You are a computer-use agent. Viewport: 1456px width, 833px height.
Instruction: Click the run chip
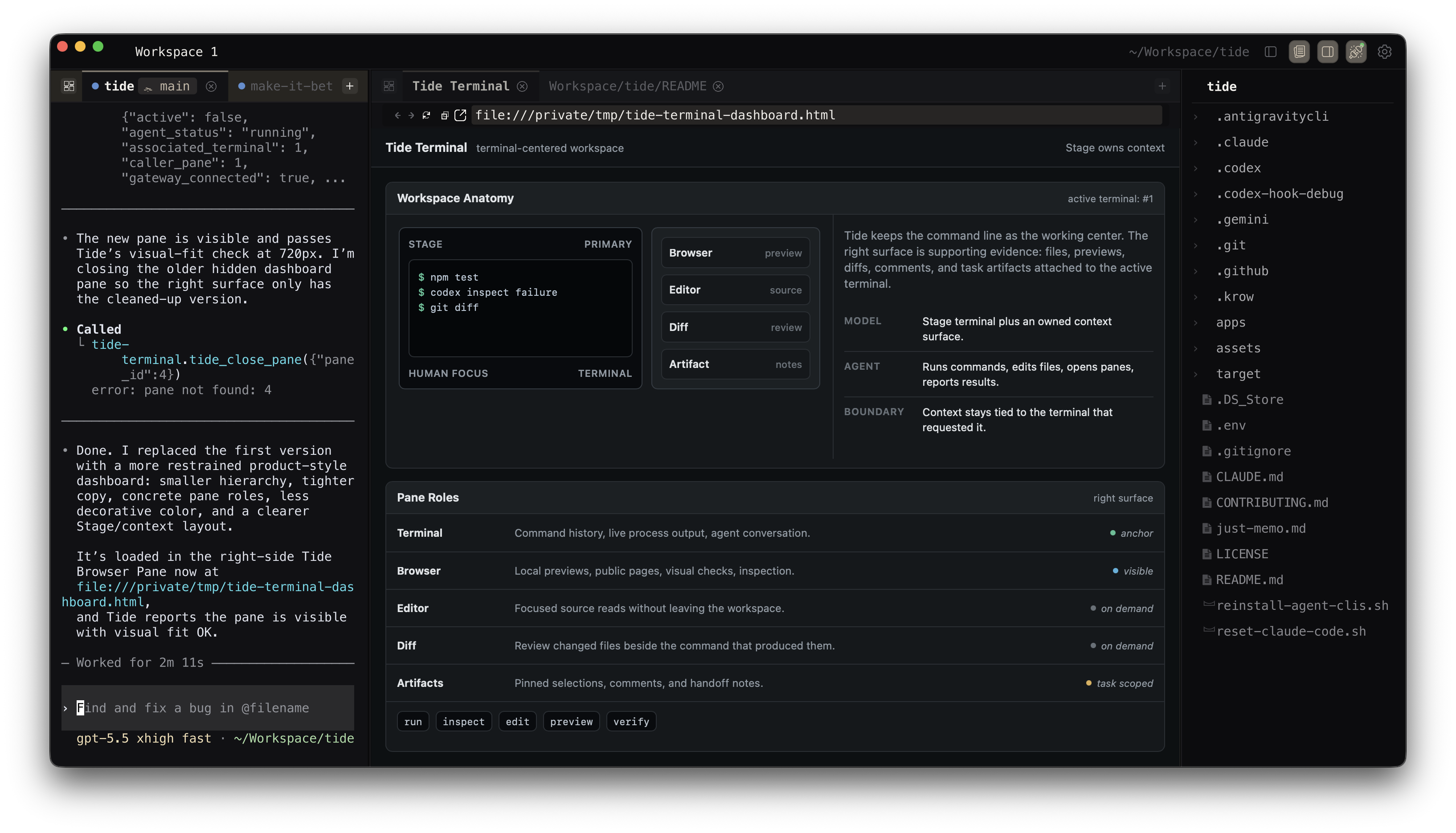(x=413, y=722)
